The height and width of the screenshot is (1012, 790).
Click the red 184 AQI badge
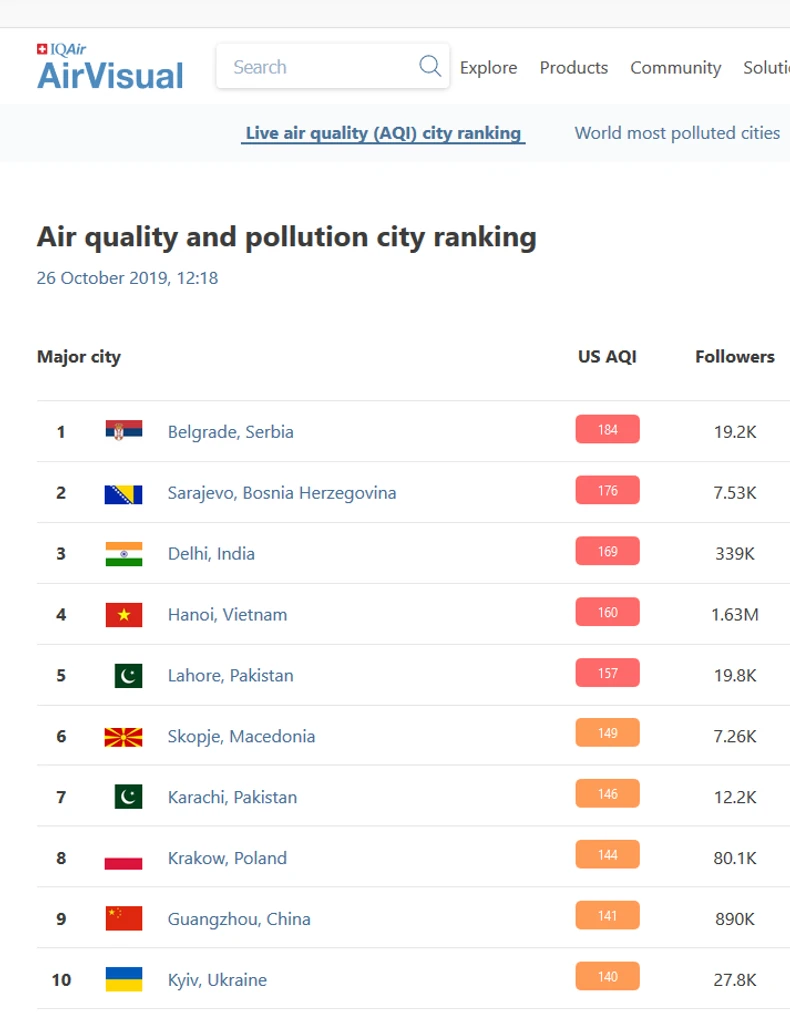point(607,430)
